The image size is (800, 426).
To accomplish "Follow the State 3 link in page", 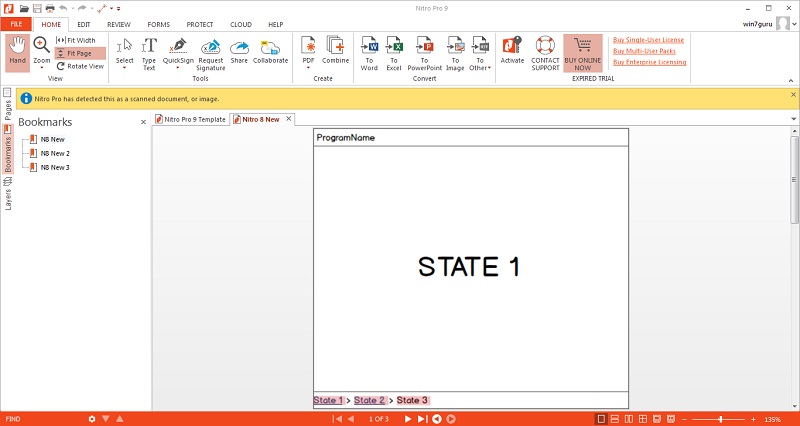I will coord(412,400).
